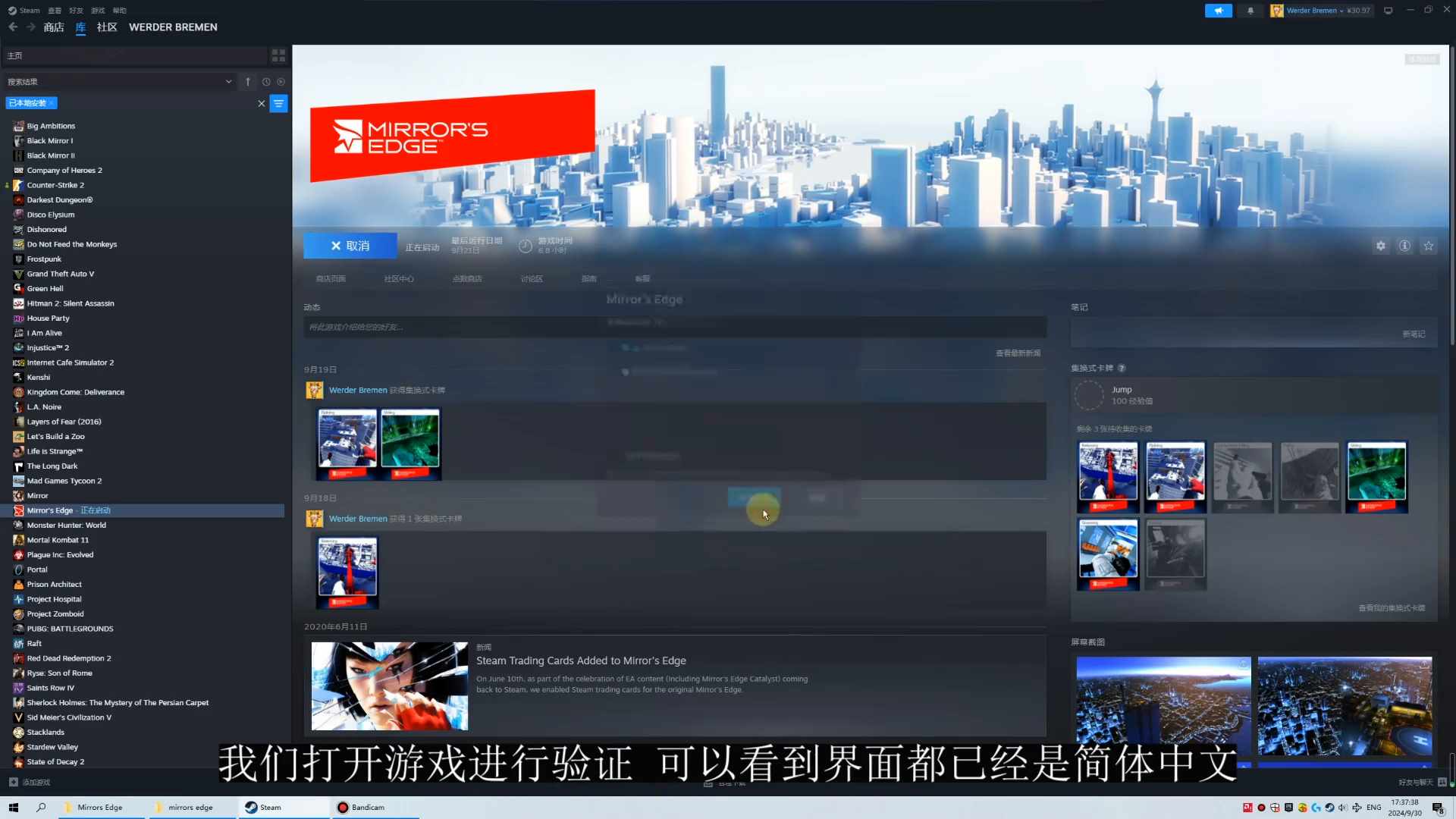The height and width of the screenshot is (819, 1456).
Task: Open the Werder Bremen account dropdown
Action: point(1321,11)
